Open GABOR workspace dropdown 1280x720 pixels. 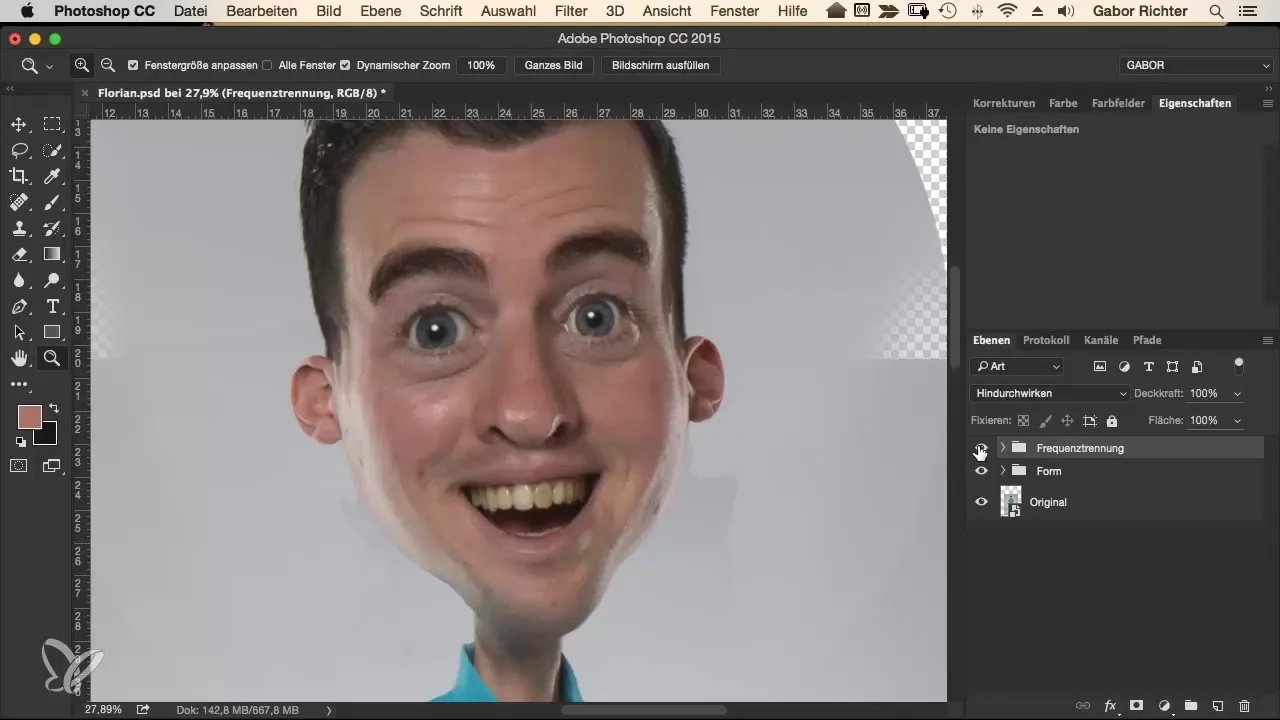coord(1196,65)
